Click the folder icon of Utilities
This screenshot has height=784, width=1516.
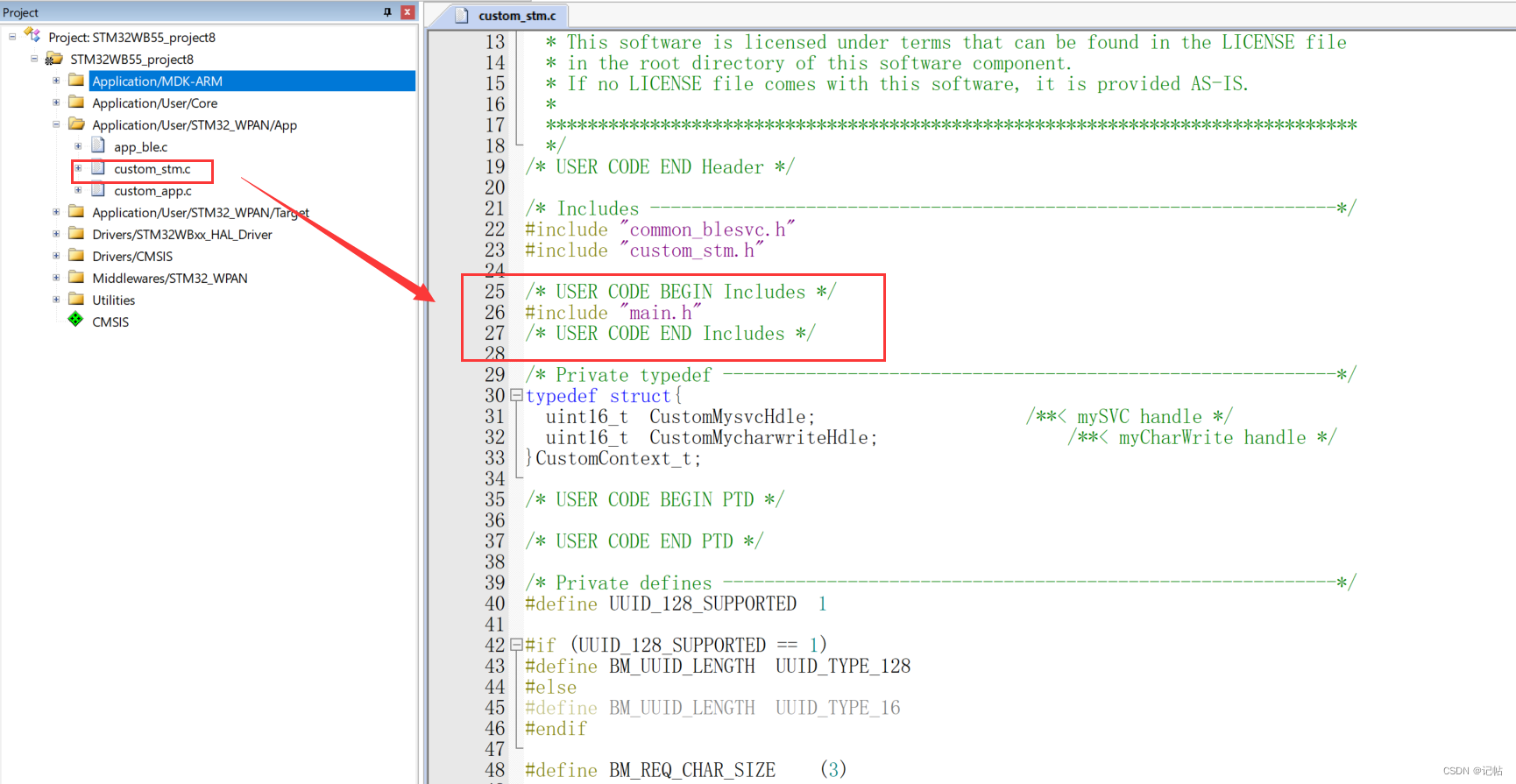tap(77, 300)
